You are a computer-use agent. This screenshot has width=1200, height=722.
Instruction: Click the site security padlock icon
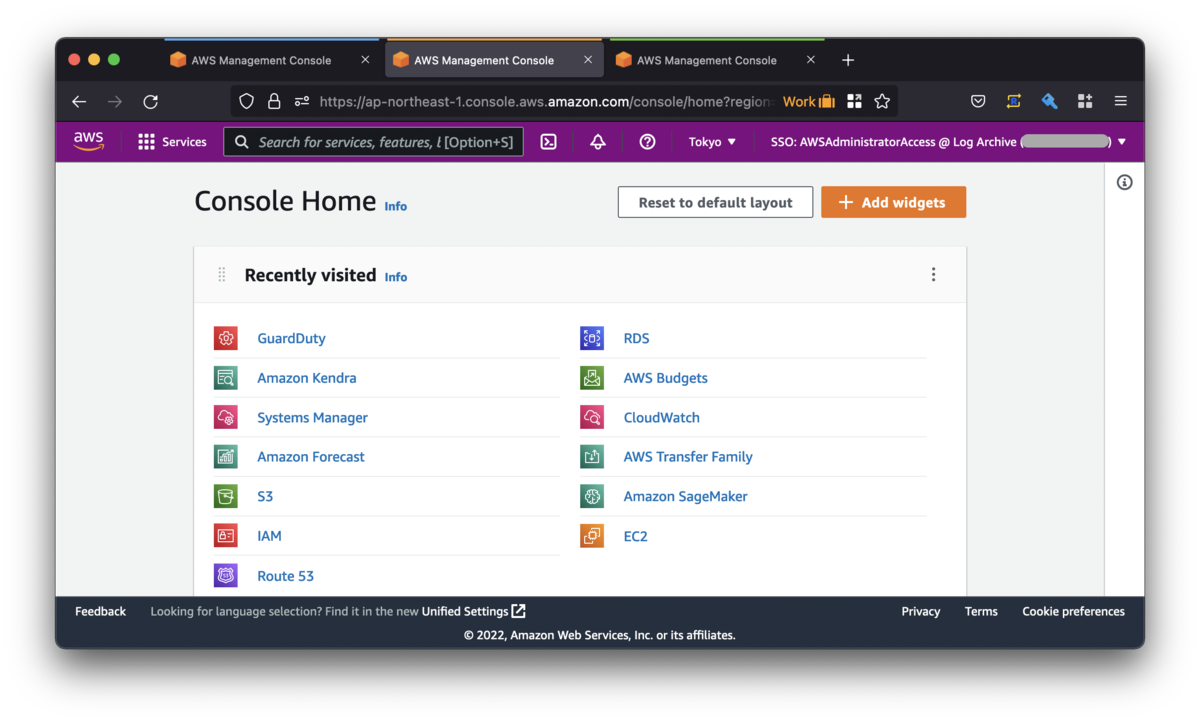click(x=274, y=101)
